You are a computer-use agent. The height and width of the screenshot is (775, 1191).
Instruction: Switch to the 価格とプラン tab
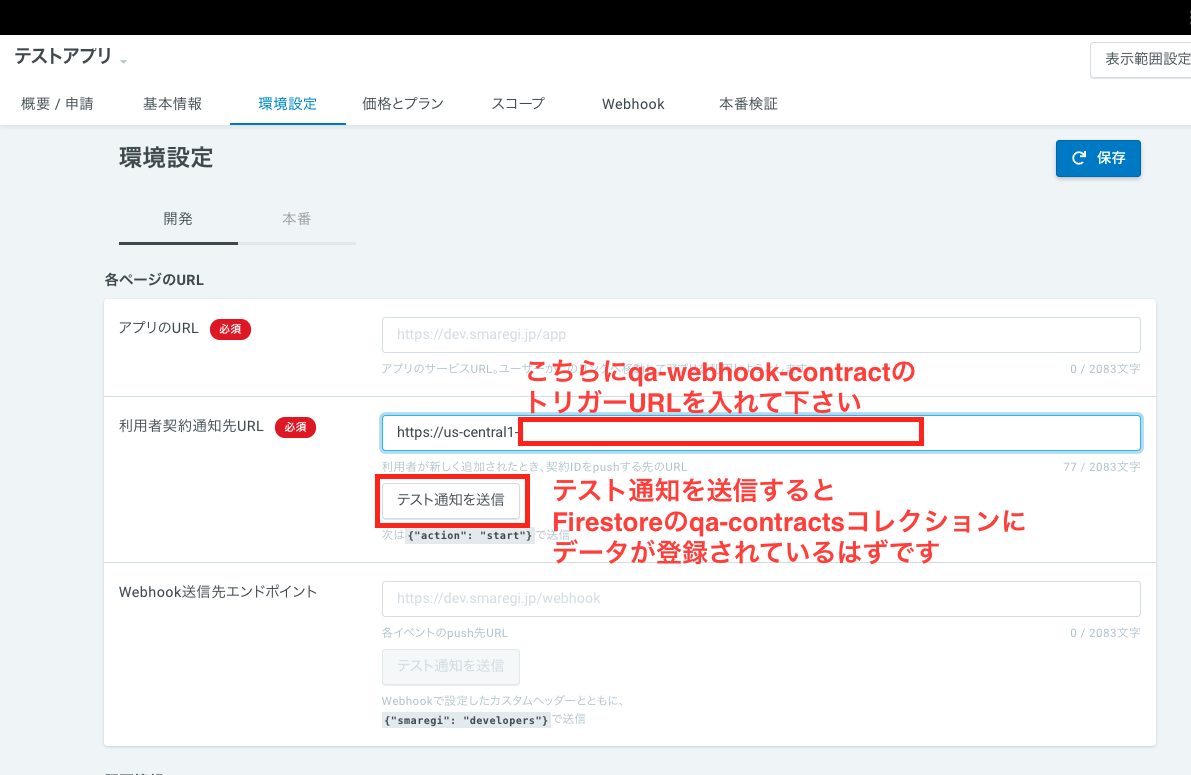pyautogui.click(x=402, y=103)
